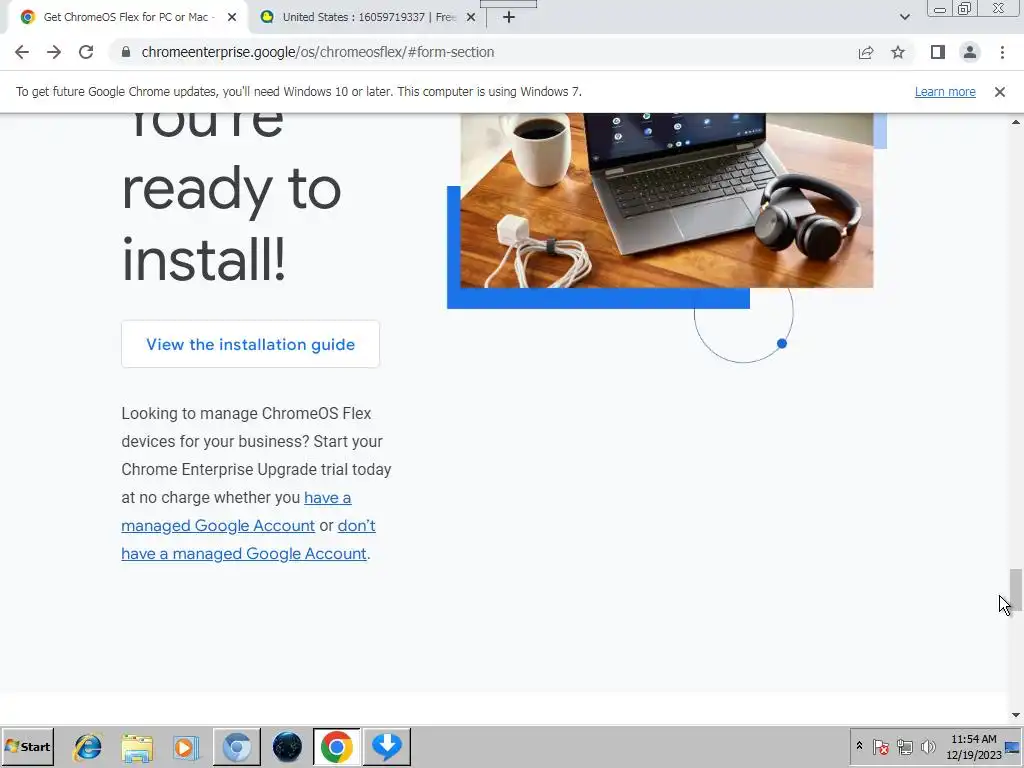
Task: Click the scrollbar down arrow
Action: click(x=1016, y=715)
